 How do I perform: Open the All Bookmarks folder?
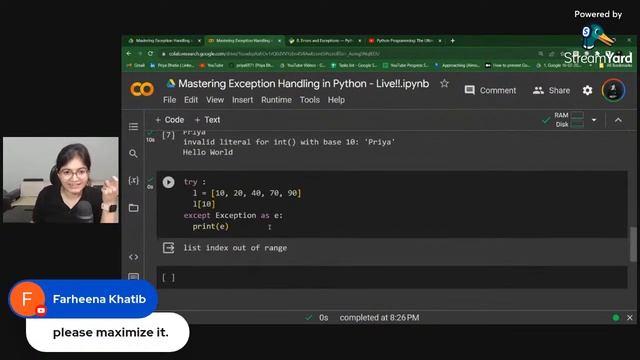[616, 65]
